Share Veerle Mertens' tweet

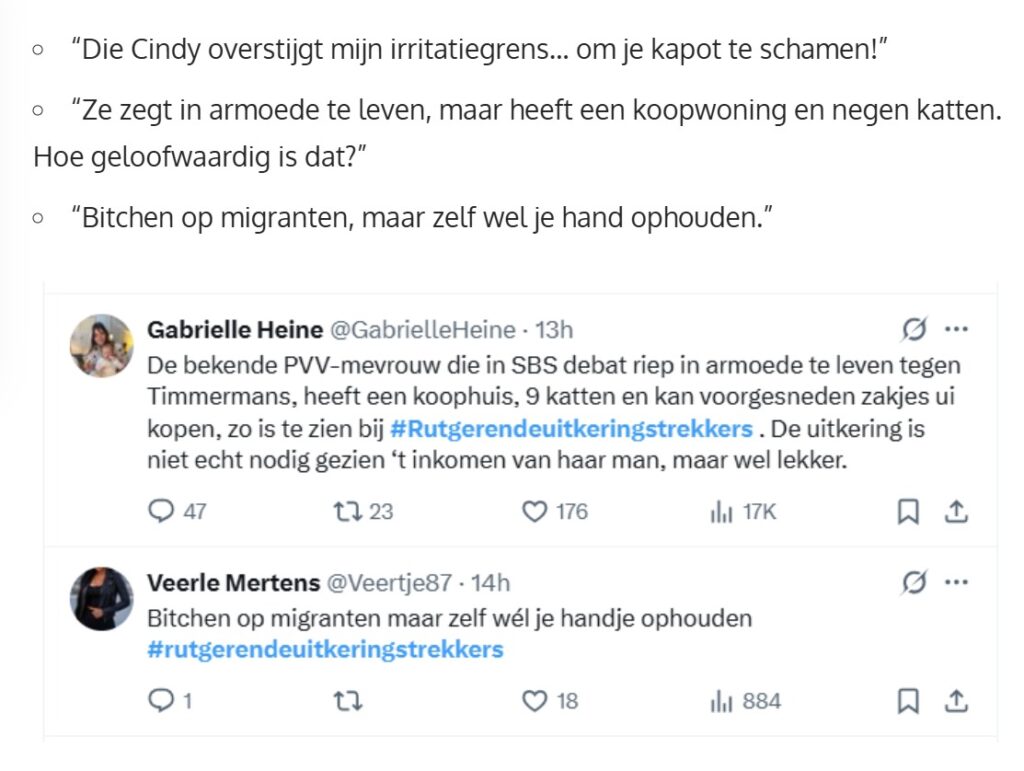(x=956, y=701)
